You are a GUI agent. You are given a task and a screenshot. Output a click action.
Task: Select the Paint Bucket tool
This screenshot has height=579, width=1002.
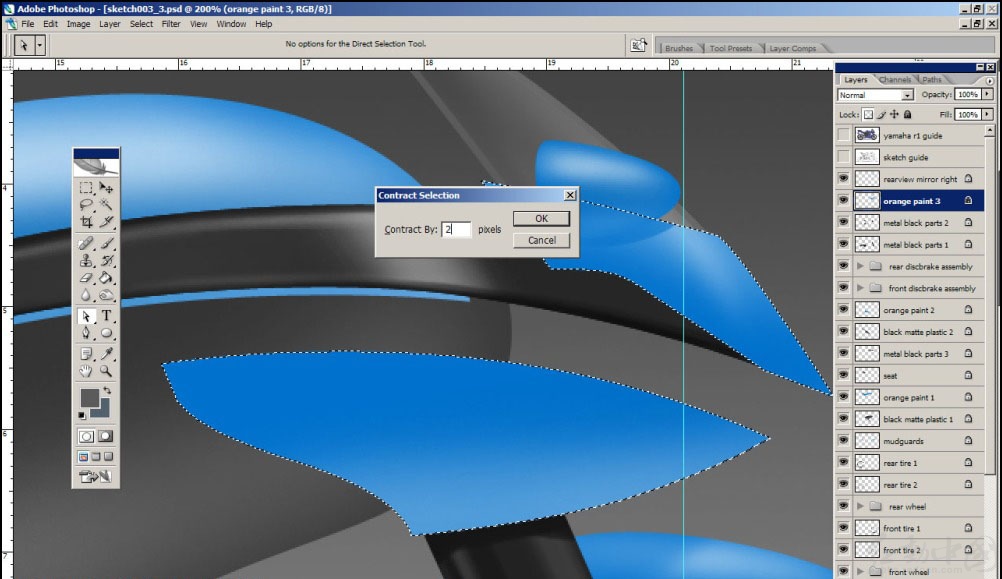tap(106, 278)
